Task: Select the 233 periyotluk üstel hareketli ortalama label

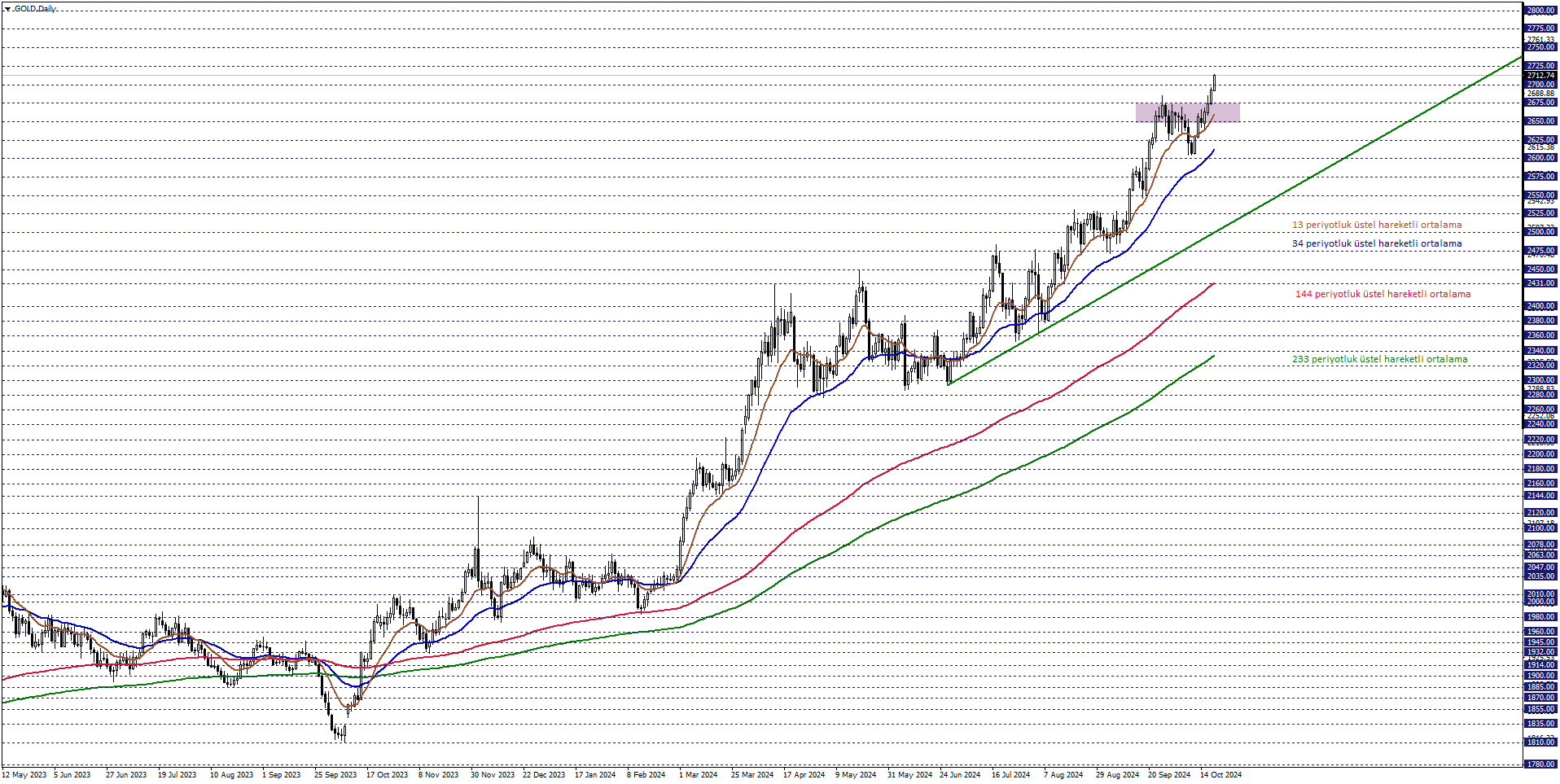Action: point(1379,359)
